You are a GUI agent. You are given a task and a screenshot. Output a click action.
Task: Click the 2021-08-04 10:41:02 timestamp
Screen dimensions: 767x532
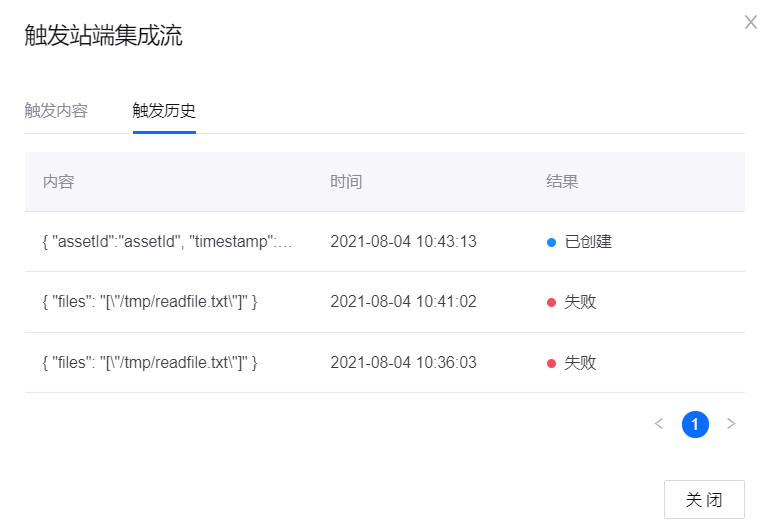tap(403, 302)
